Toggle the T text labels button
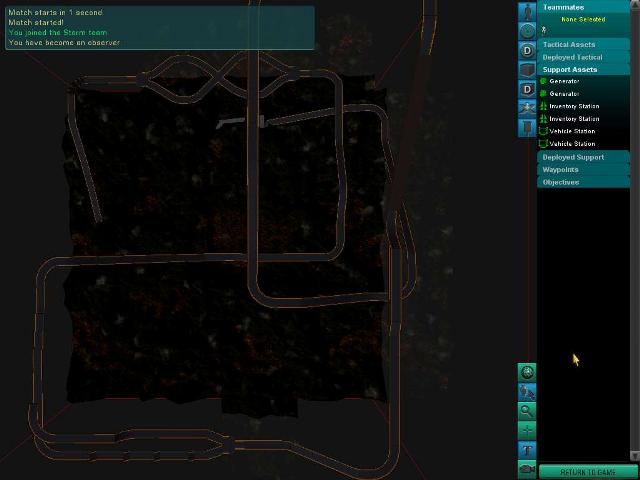 click(527, 450)
